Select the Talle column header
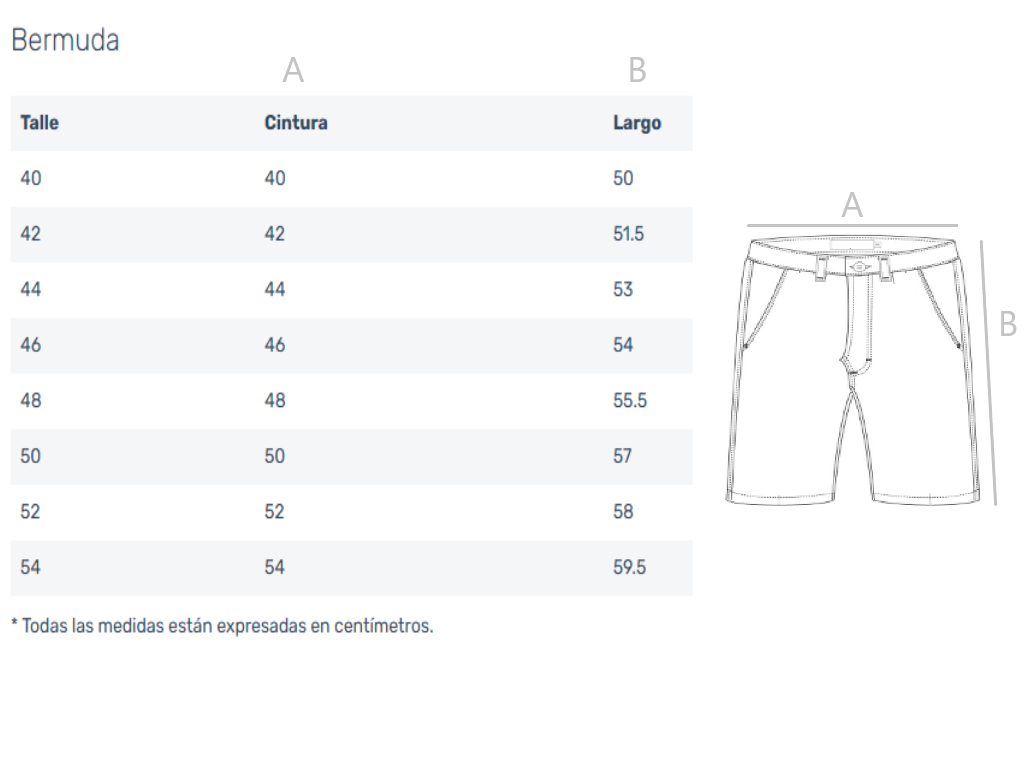 pos(39,123)
